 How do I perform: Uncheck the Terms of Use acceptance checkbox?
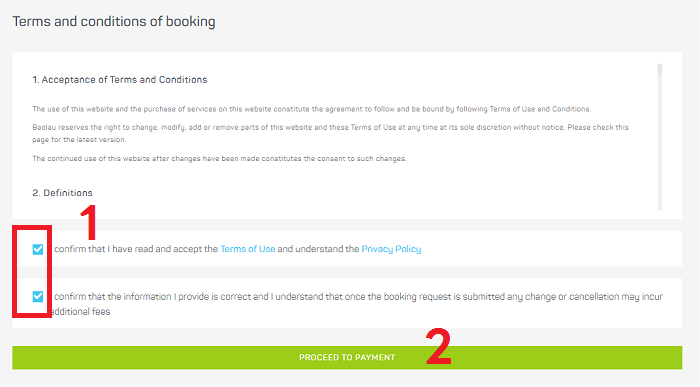[38, 249]
